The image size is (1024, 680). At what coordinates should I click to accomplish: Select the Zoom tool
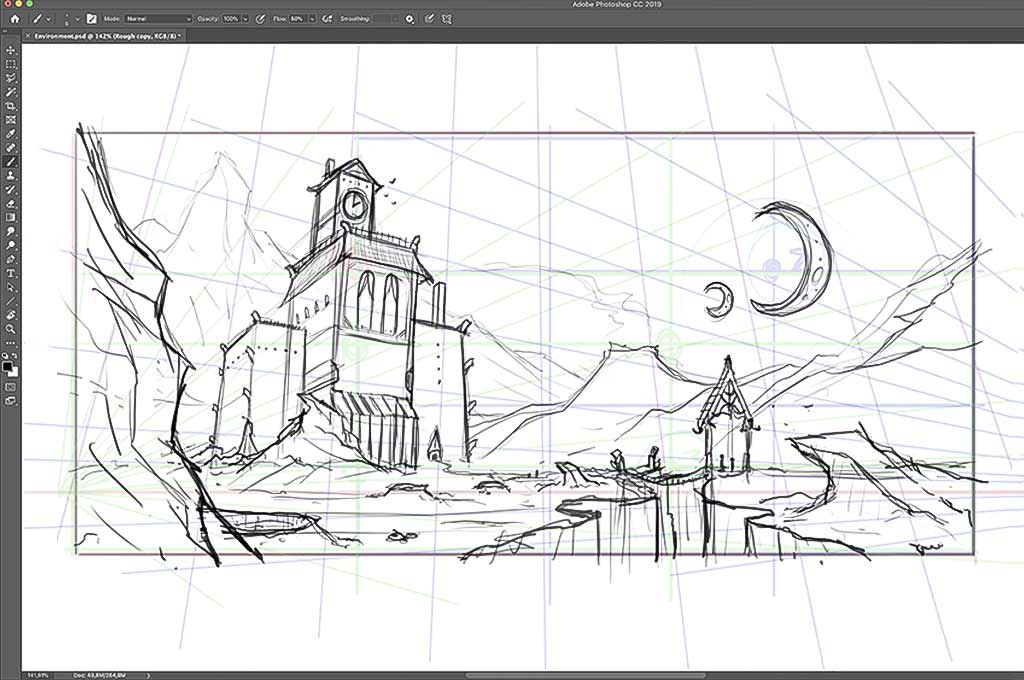pyautogui.click(x=10, y=329)
